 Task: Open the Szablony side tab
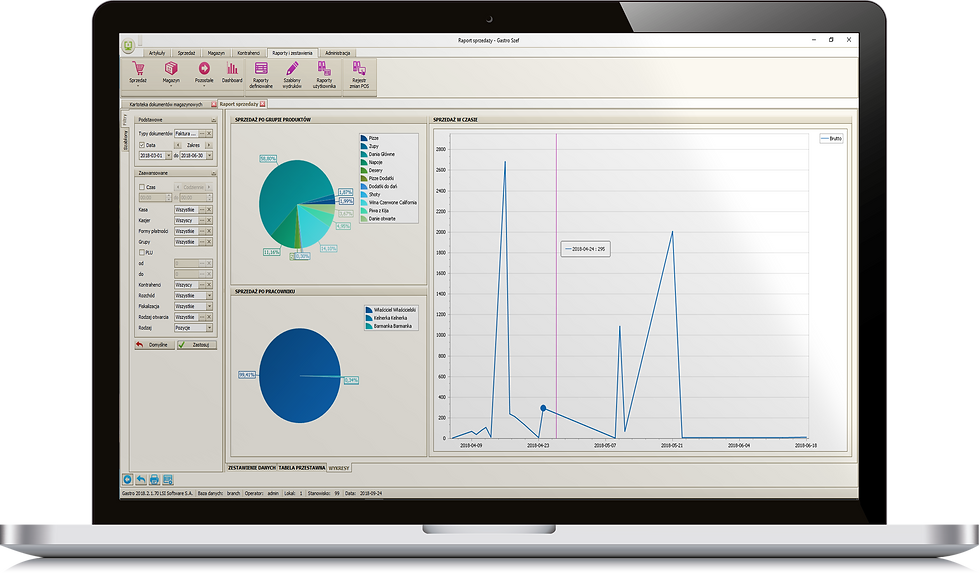126,140
